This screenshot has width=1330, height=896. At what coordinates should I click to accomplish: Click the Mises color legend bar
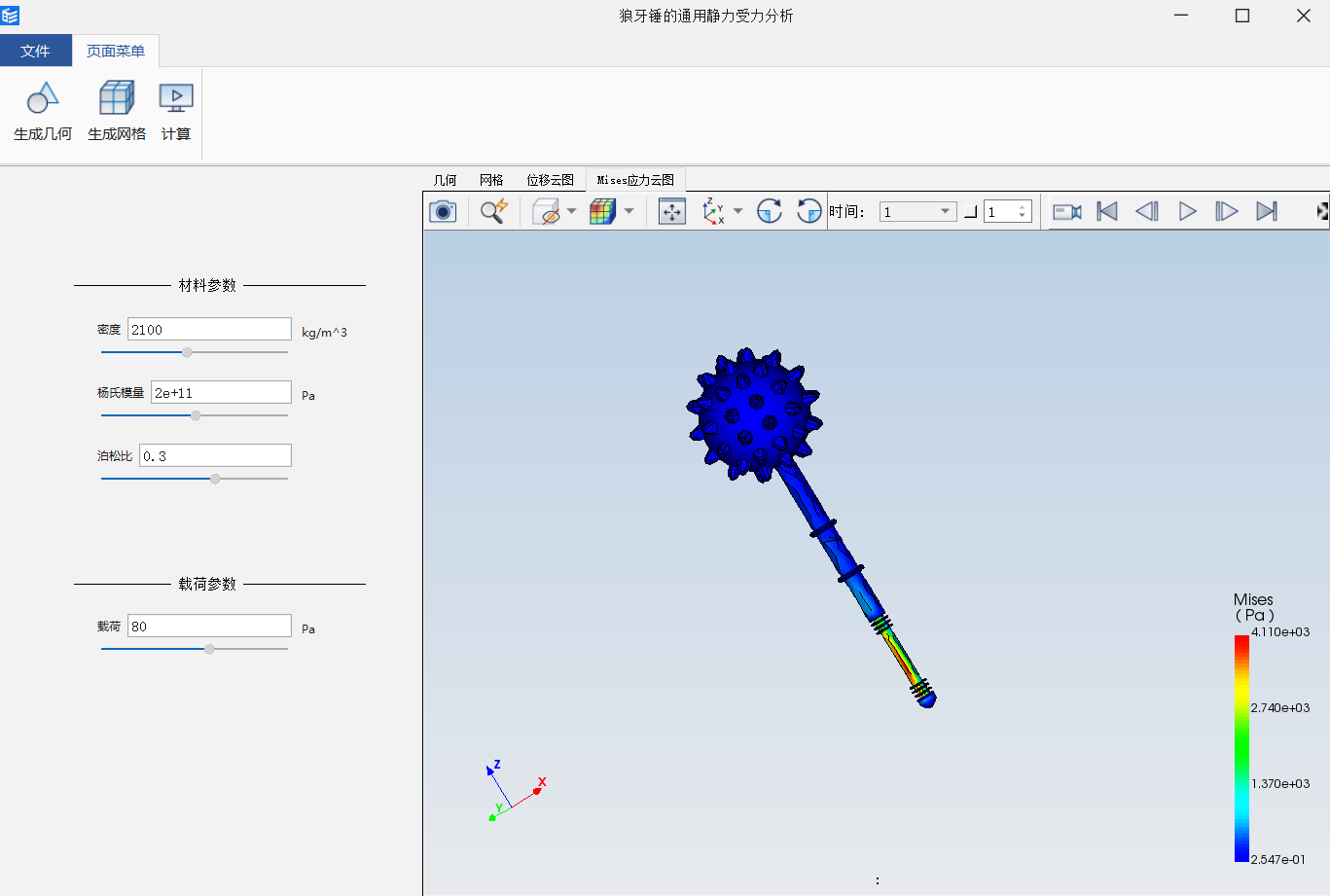pos(1241,748)
